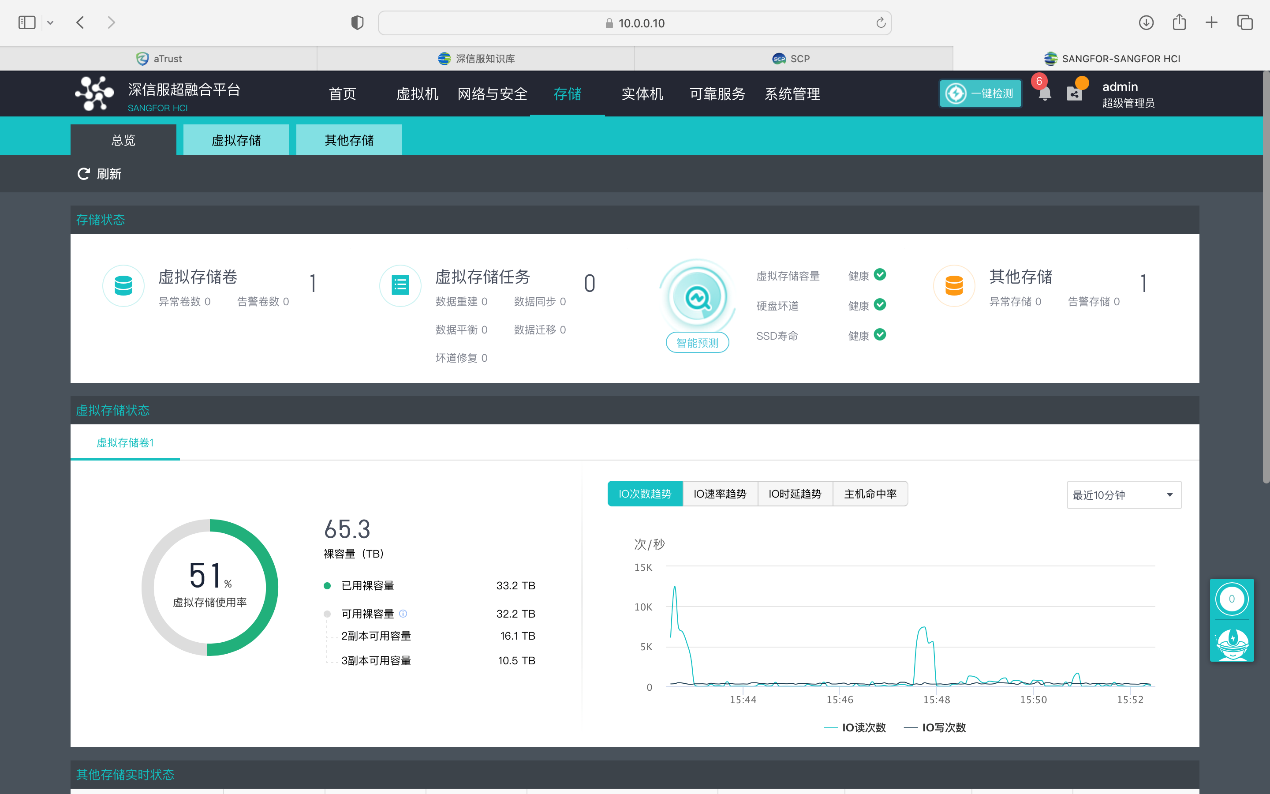Click the Sangfor HCI logo
Viewport: 1270px width, 794px height.
(x=95, y=93)
